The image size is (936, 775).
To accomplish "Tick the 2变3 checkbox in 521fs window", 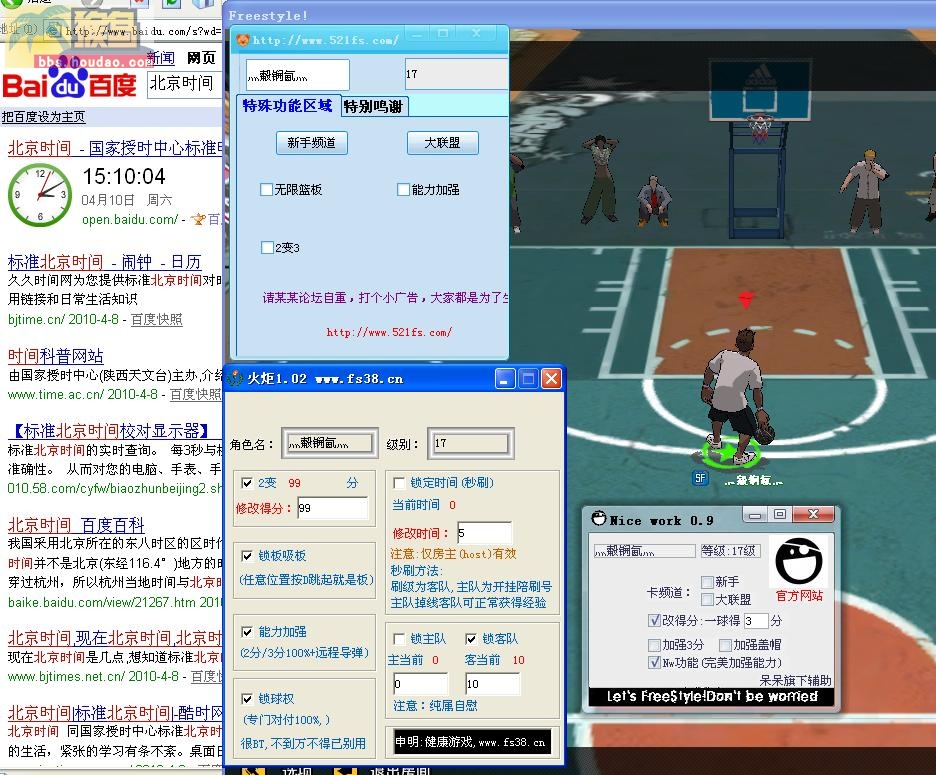I will (267, 247).
